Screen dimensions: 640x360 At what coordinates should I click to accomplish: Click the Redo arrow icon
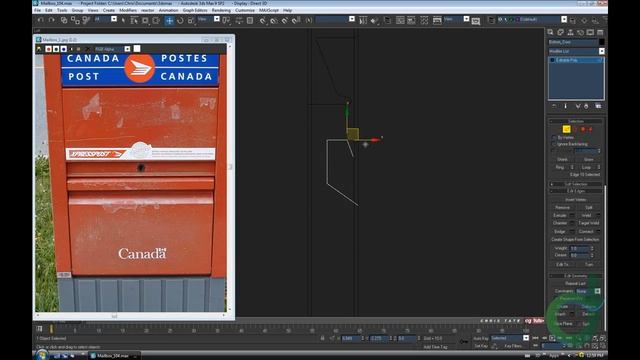(x=51, y=20)
